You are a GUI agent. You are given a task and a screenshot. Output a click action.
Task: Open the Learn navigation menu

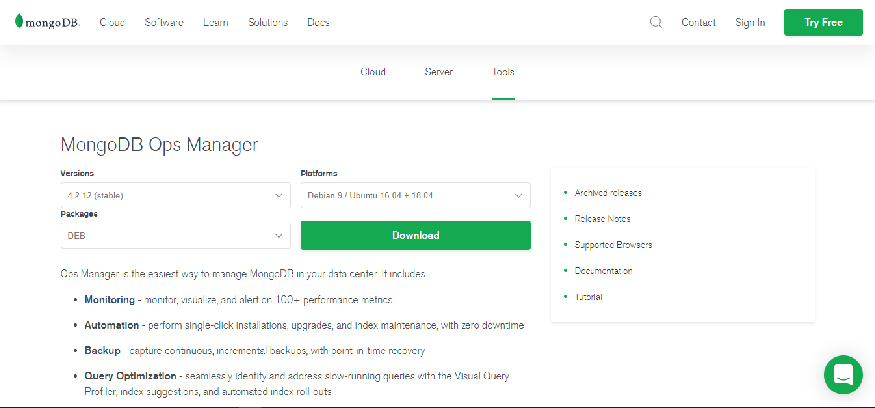pyautogui.click(x=216, y=22)
